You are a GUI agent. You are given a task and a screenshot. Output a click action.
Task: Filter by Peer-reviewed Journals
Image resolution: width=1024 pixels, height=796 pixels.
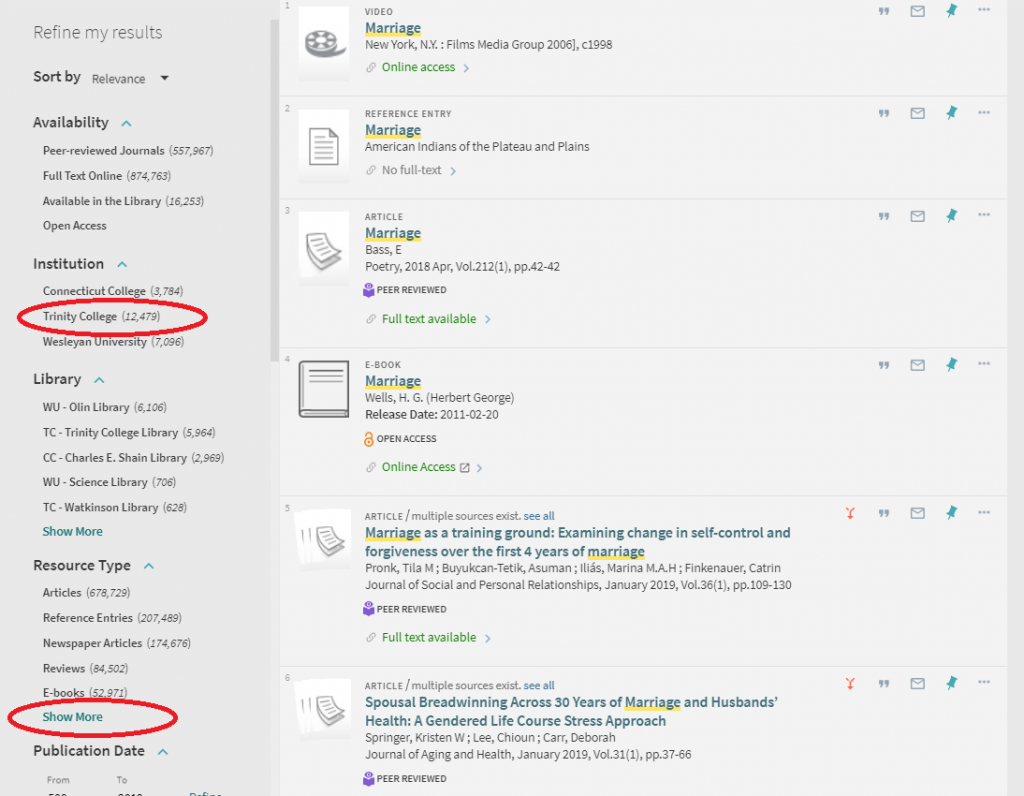click(x=128, y=151)
